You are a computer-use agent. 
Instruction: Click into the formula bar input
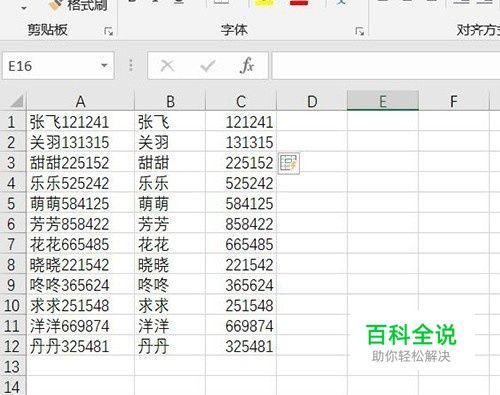tap(386, 66)
